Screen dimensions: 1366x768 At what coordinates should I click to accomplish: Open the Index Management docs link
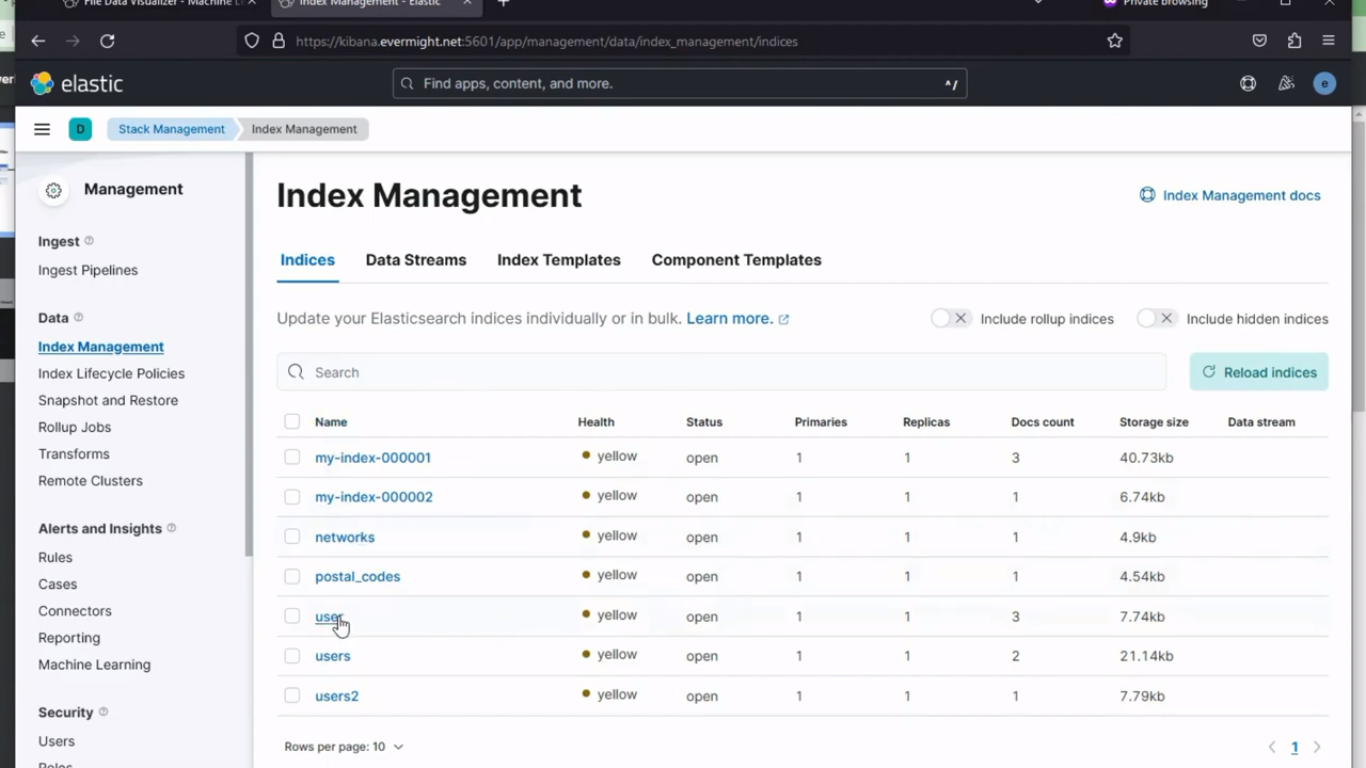click(x=1230, y=195)
